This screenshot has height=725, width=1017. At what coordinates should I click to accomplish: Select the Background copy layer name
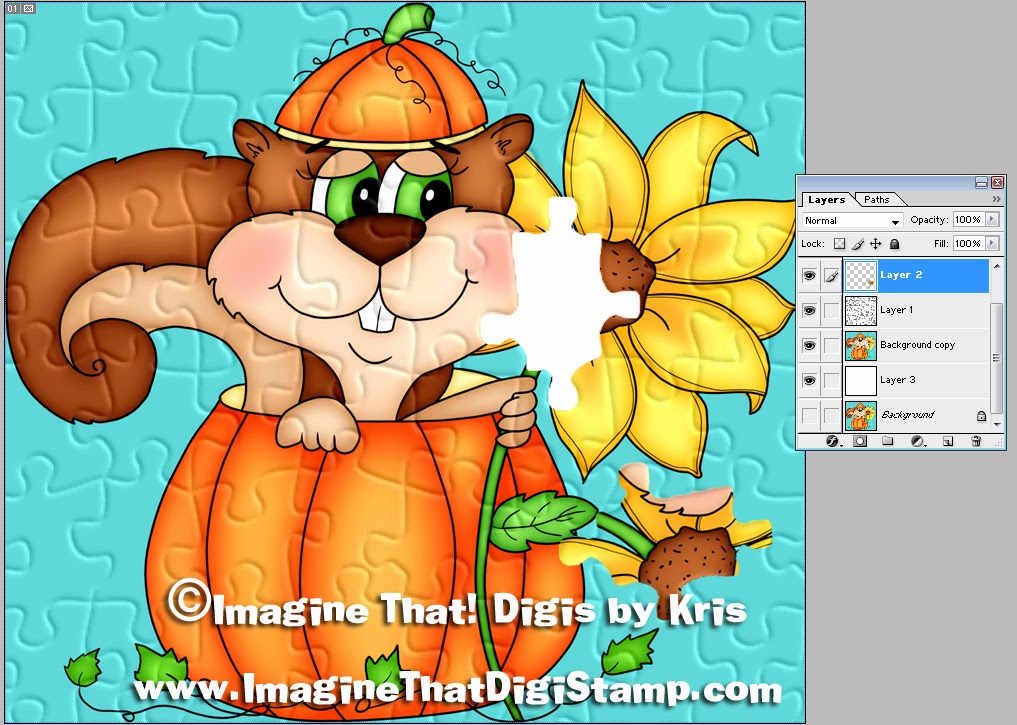point(917,345)
